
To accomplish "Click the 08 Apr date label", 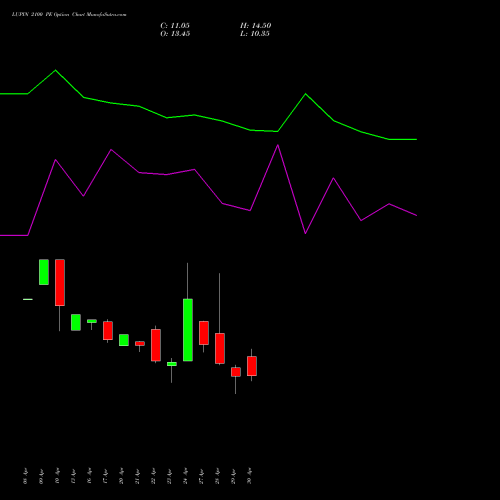I will pyautogui.click(x=26, y=476).
